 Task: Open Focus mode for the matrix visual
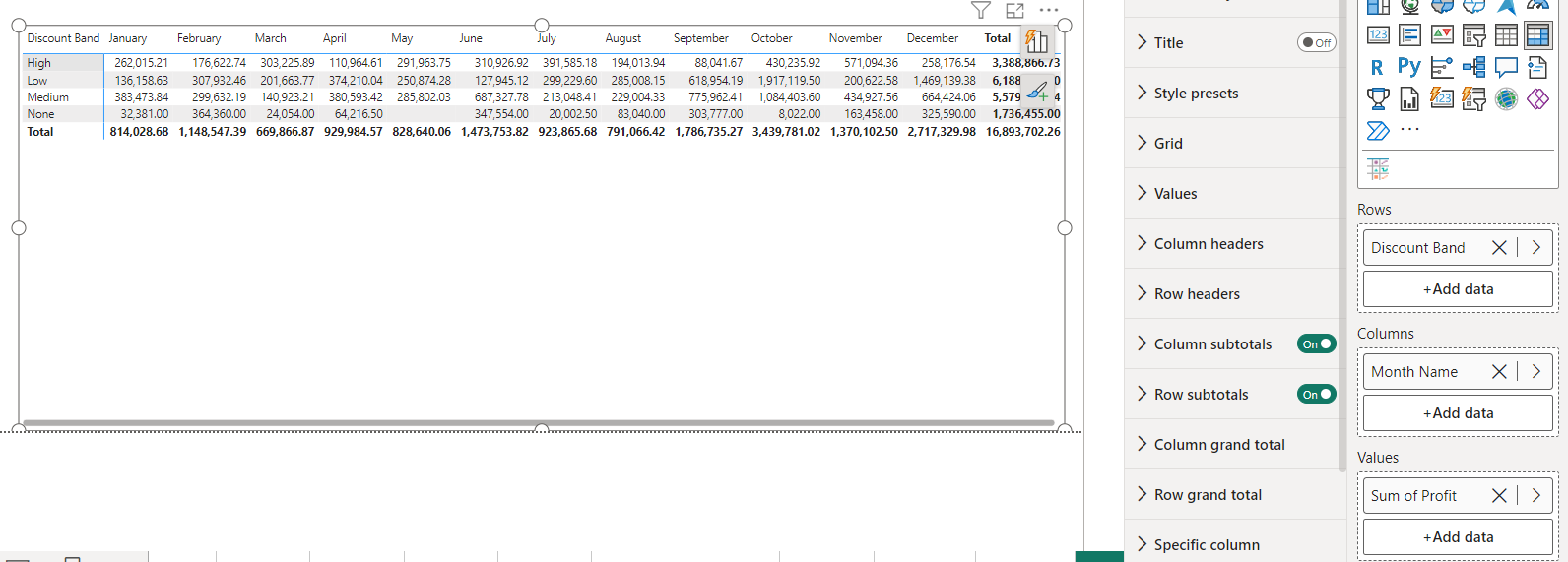(1014, 10)
